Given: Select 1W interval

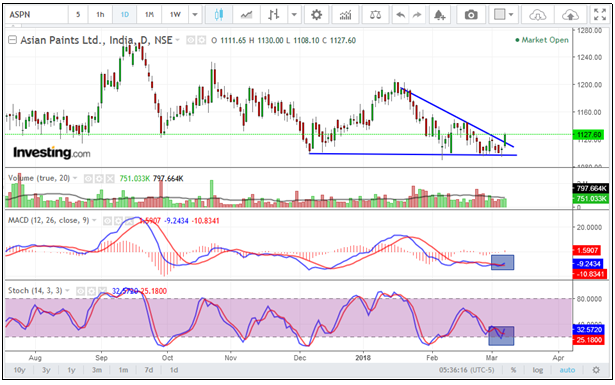Looking at the screenshot, I should pos(175,15).
